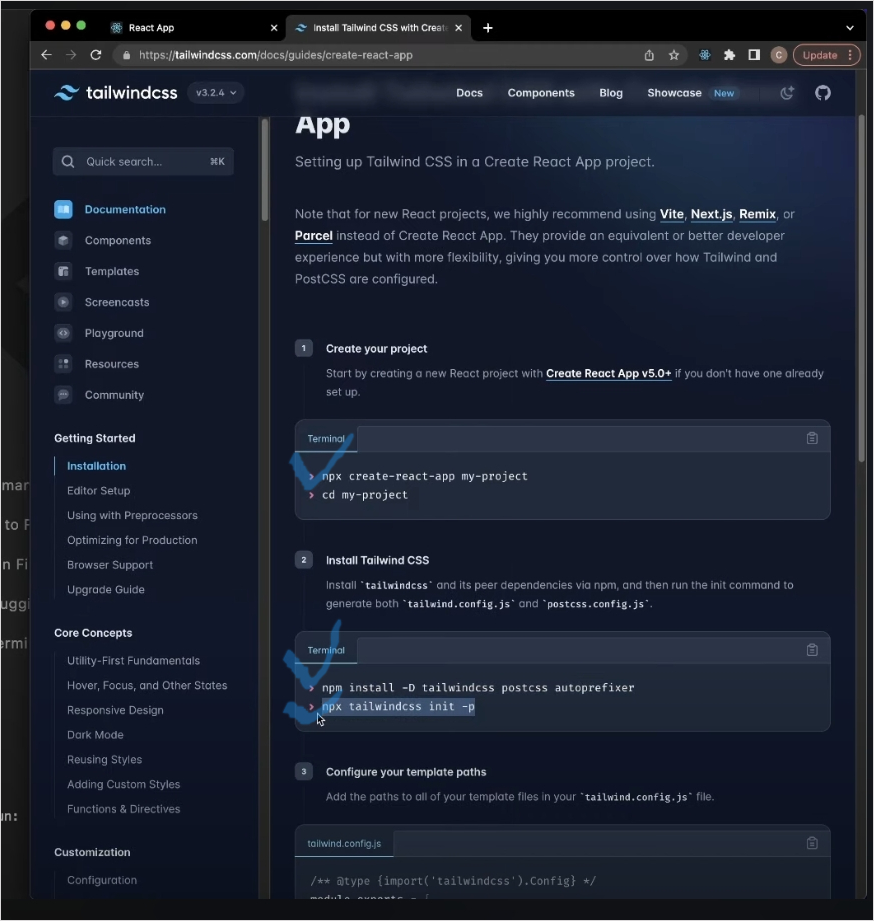Open Optimizing for Production page
This screenshot has width=874, height=921.
pyautogui.click(x=132, y=540)
